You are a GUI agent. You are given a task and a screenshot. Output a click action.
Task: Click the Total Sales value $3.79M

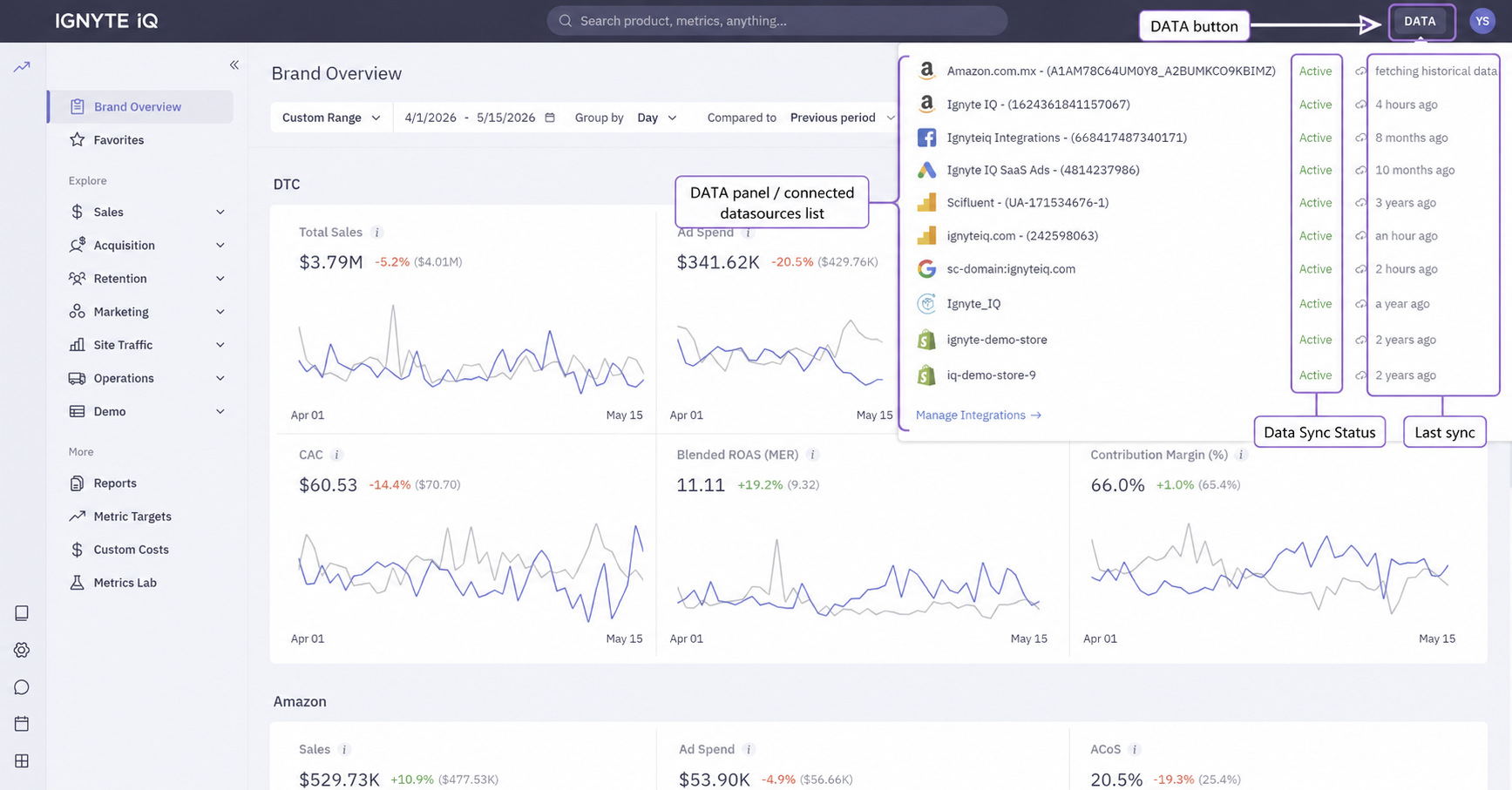331,262
